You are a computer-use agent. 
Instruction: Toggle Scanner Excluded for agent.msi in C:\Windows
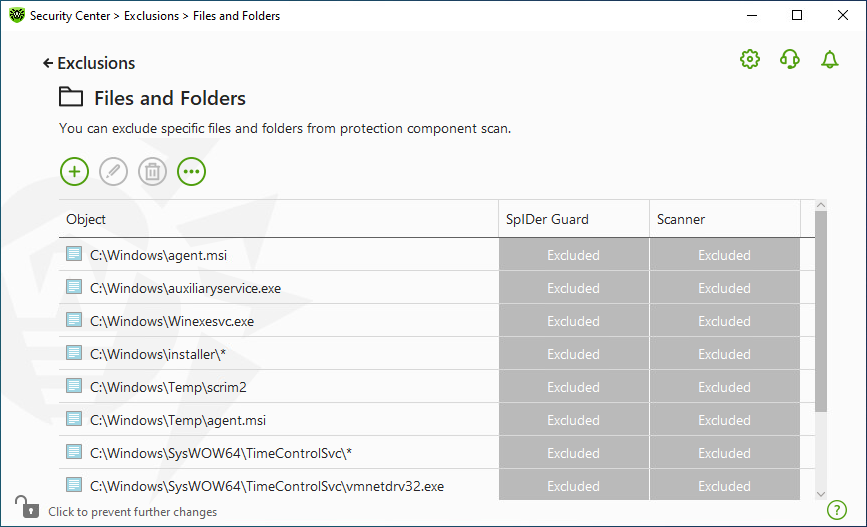[725, 255]
